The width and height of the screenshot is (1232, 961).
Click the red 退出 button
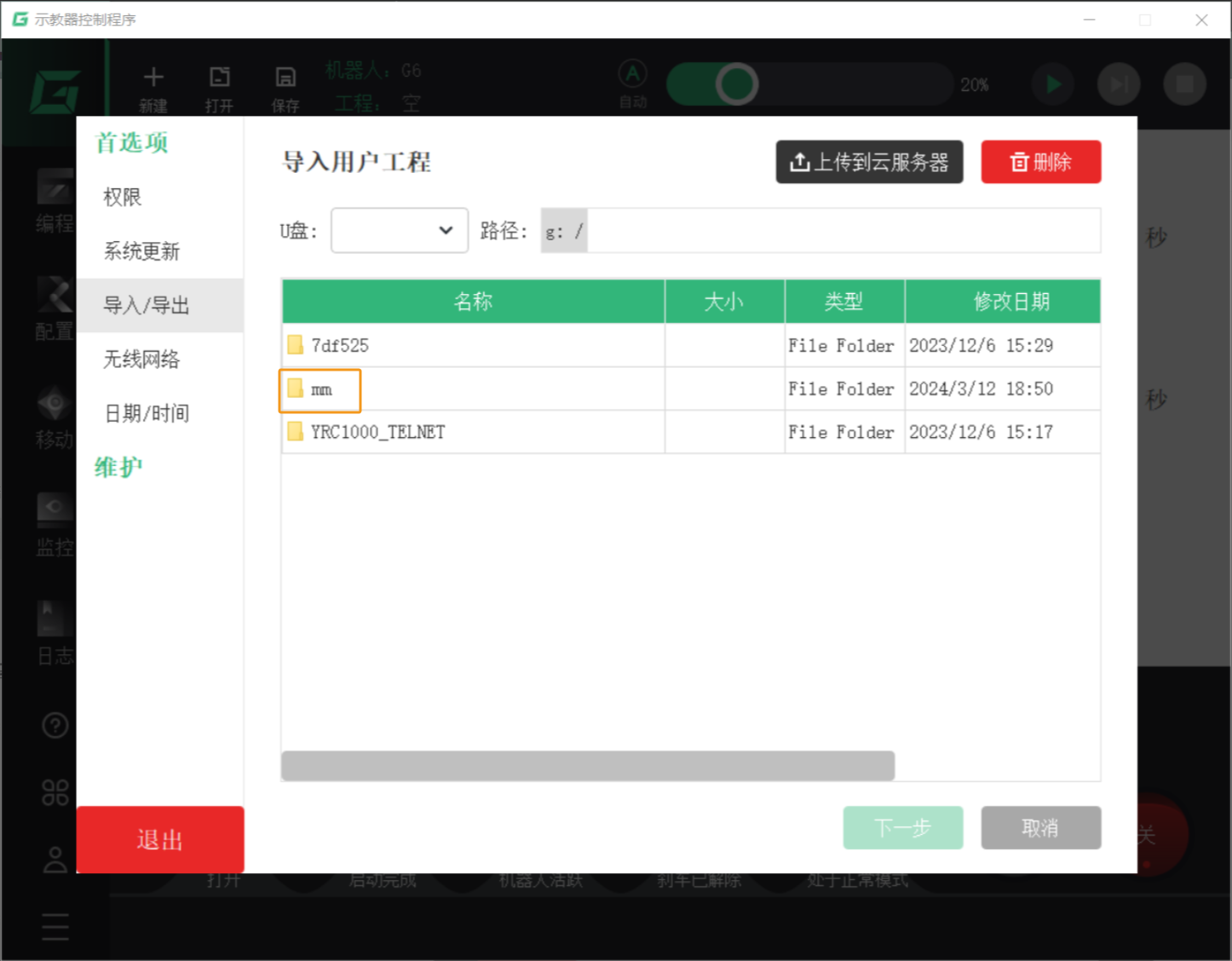click(x=160, y=840)
